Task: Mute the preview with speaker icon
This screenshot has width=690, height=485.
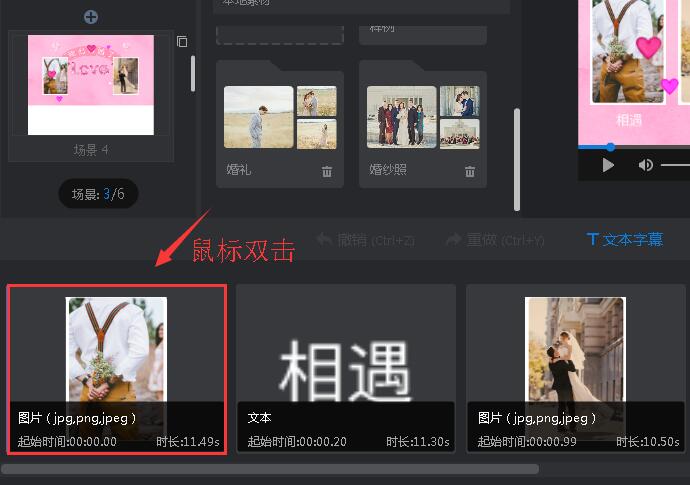Action: coord(646,165)
